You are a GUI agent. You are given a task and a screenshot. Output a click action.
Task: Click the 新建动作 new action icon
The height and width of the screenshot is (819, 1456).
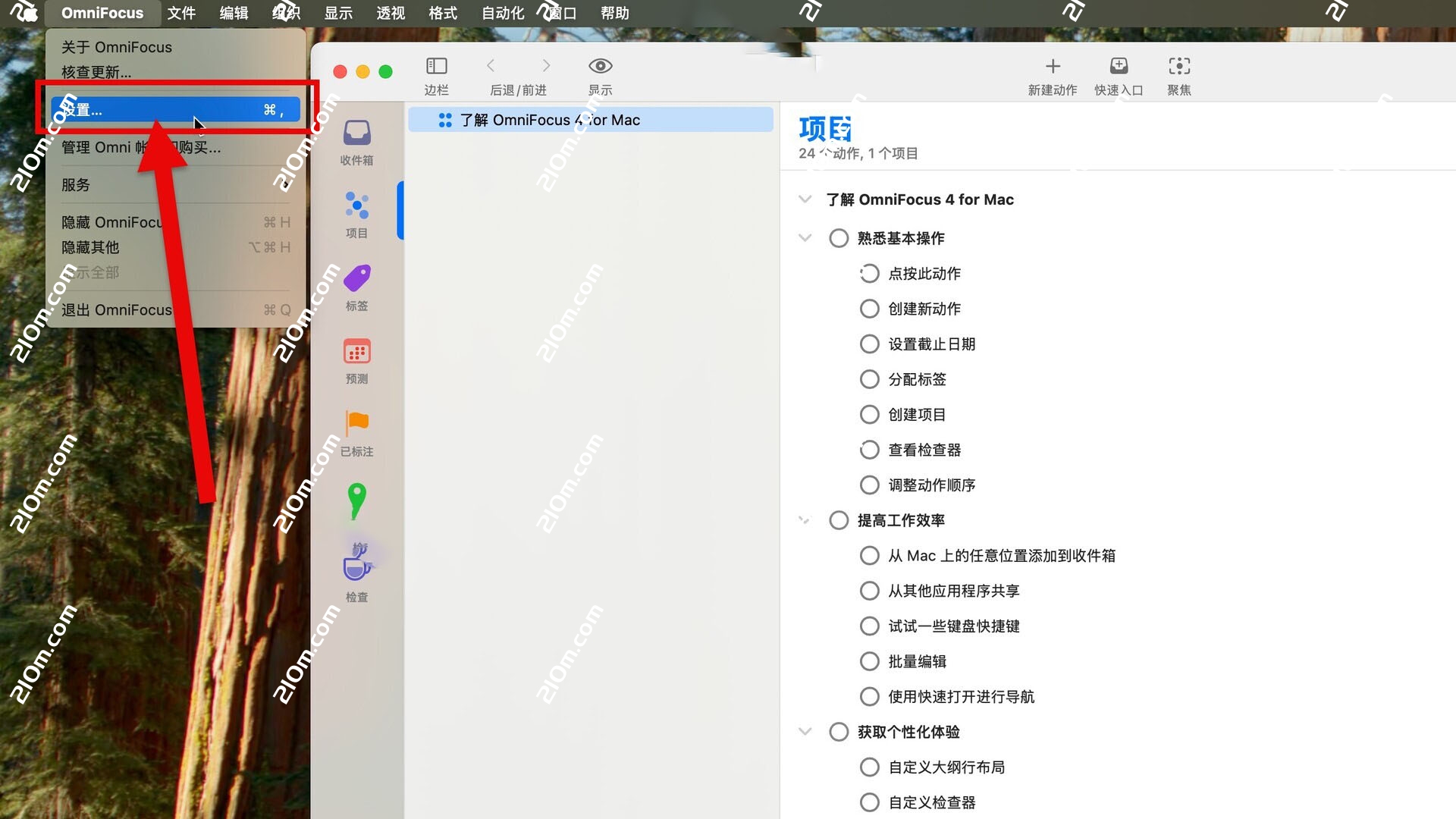point(1053,66)
